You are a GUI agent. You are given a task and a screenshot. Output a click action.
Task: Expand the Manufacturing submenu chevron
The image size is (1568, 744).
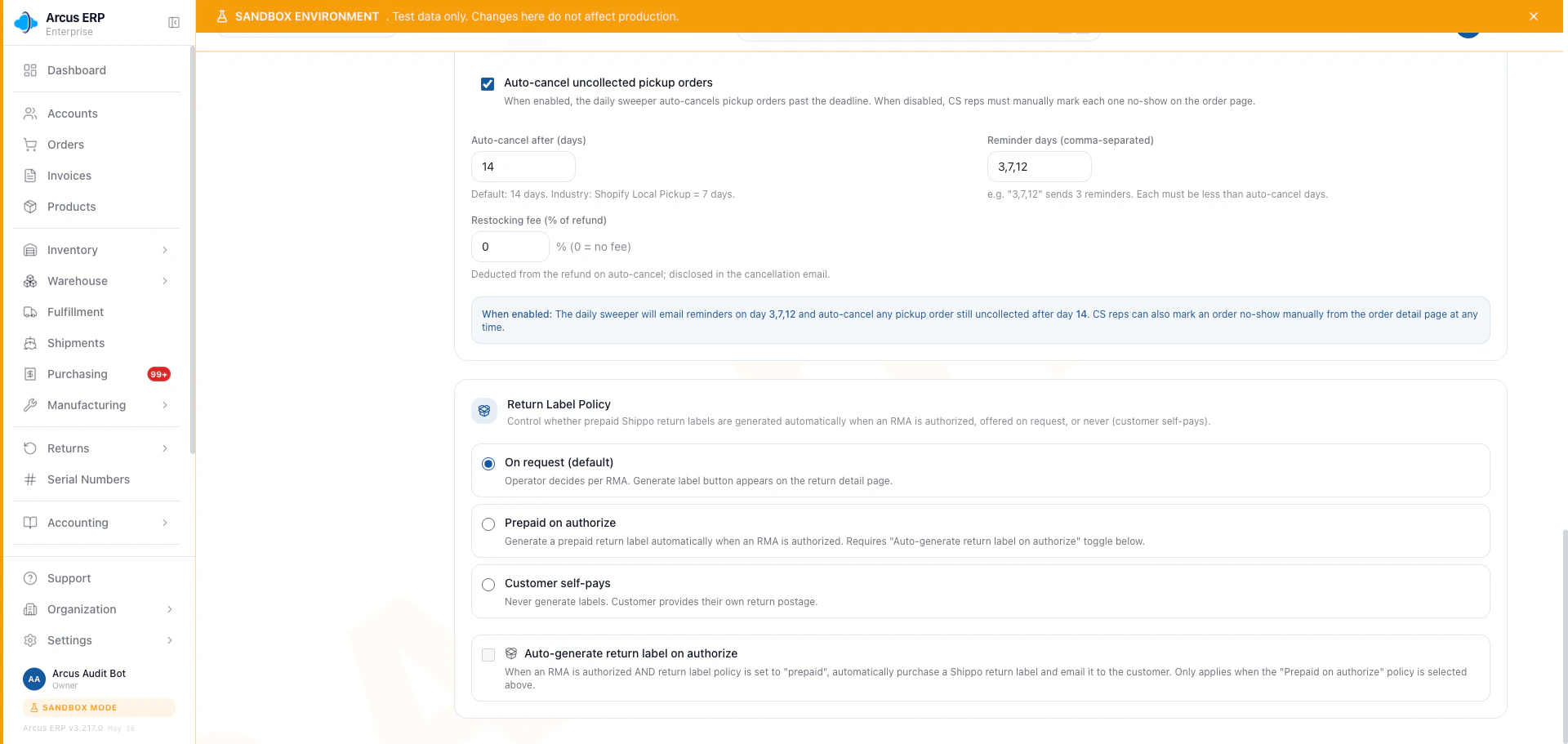tap(165, 405)
